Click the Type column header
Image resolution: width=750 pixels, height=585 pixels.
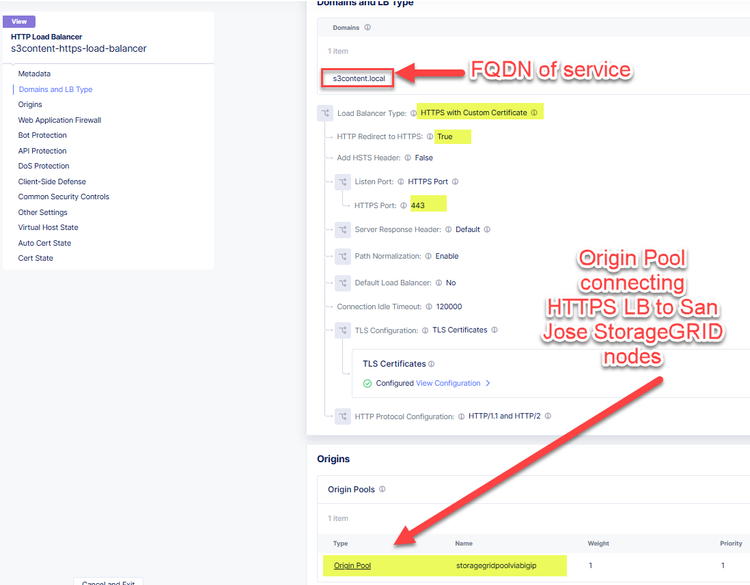coord(341,543)
